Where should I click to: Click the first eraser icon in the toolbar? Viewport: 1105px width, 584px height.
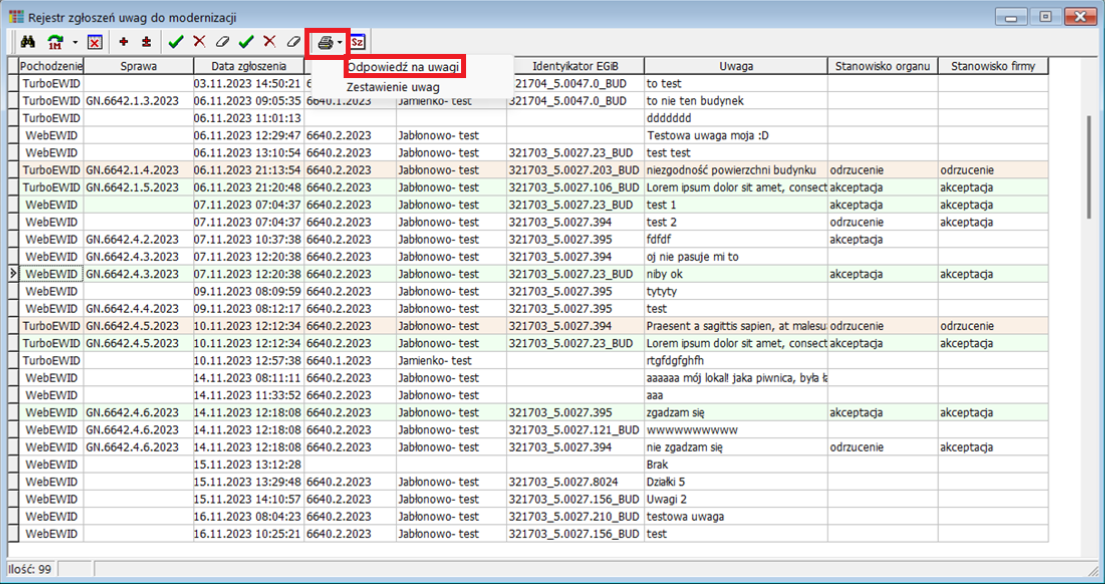pyautogui.click(x=223, y=43)
